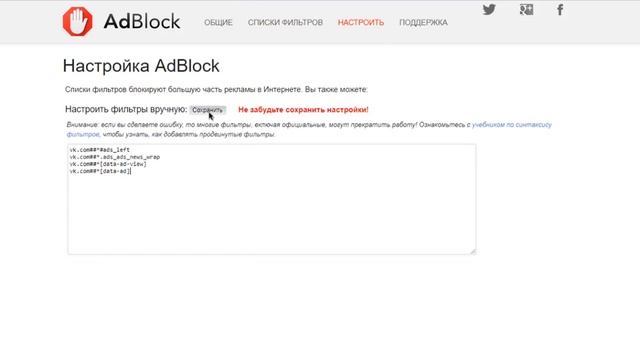The width and height of the screenshot is (640, 360).
Task: Place cursor on vk.com###ads_left line
Action: tap(100, 150)
